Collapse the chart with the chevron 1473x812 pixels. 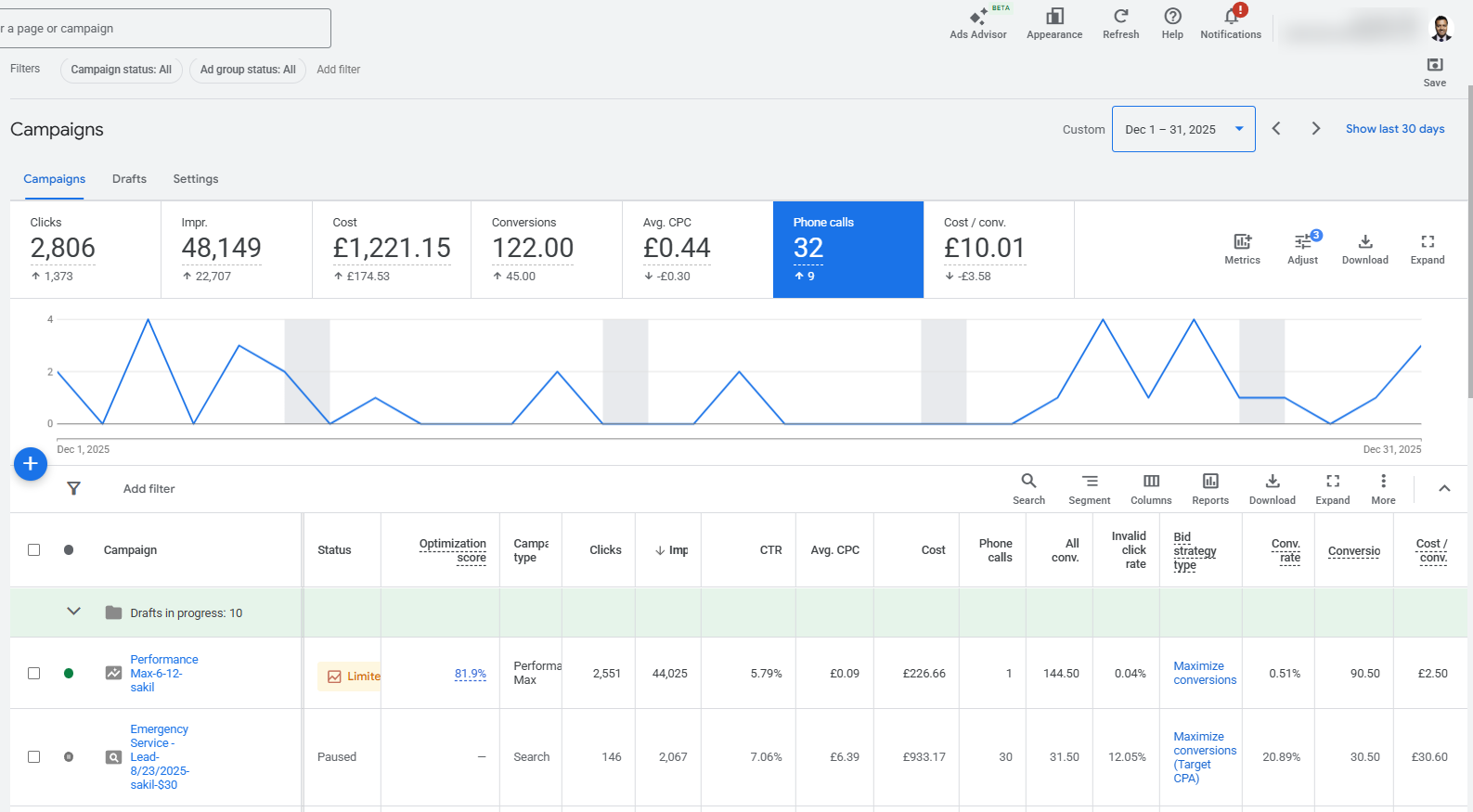[1444, 488]
